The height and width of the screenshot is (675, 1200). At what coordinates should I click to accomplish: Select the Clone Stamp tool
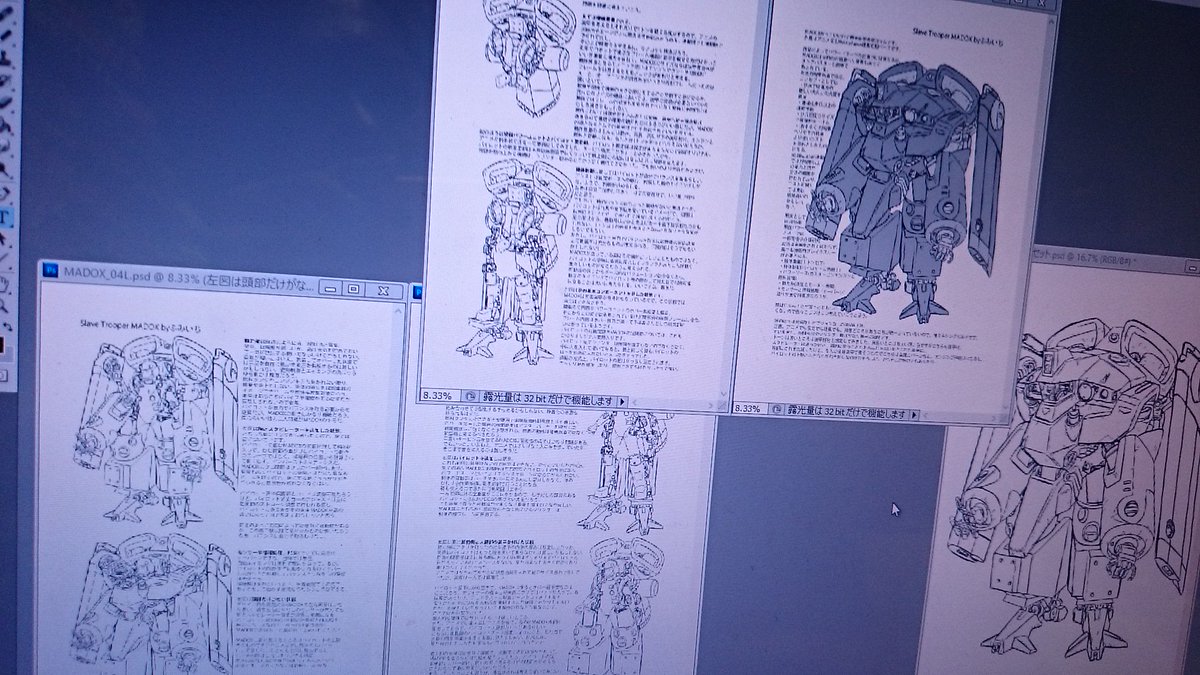click(x=5, y=57)
